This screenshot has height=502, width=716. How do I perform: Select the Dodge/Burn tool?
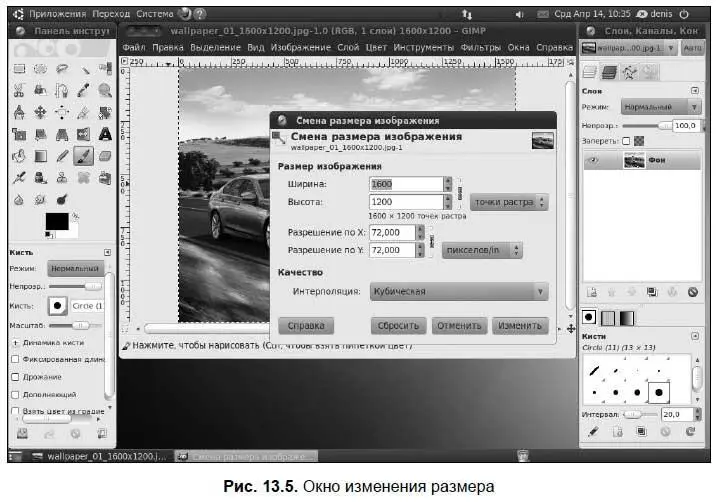coord(62,200)
